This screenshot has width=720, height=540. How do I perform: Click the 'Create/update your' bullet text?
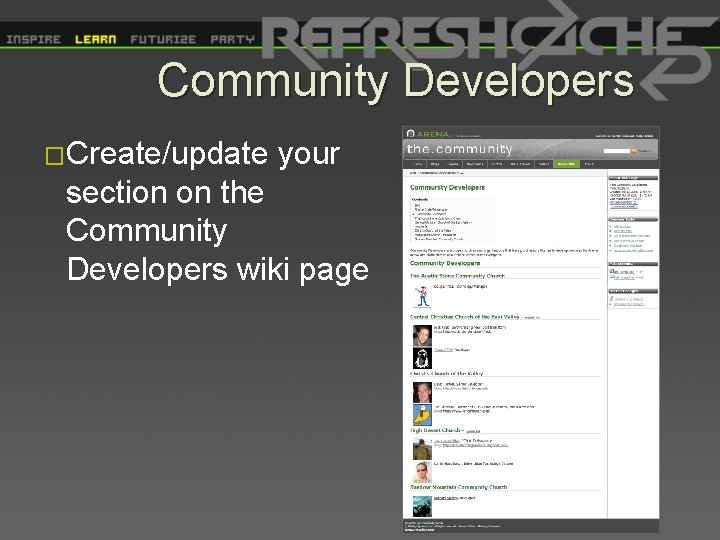203,154
